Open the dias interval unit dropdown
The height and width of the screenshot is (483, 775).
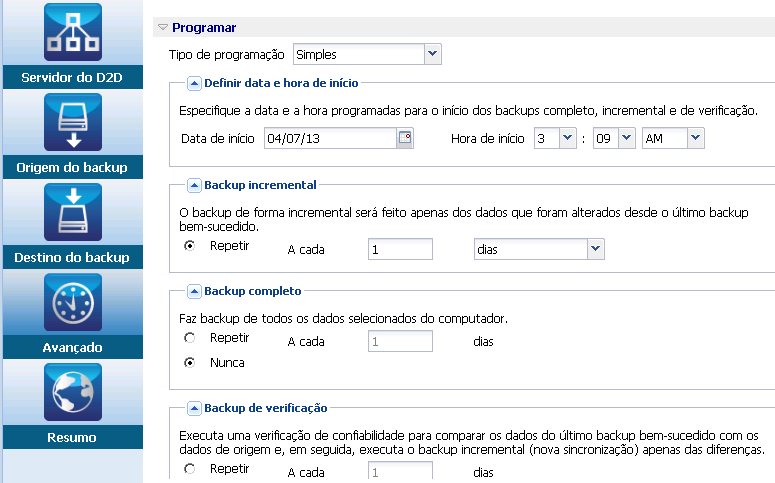point(595,248)
